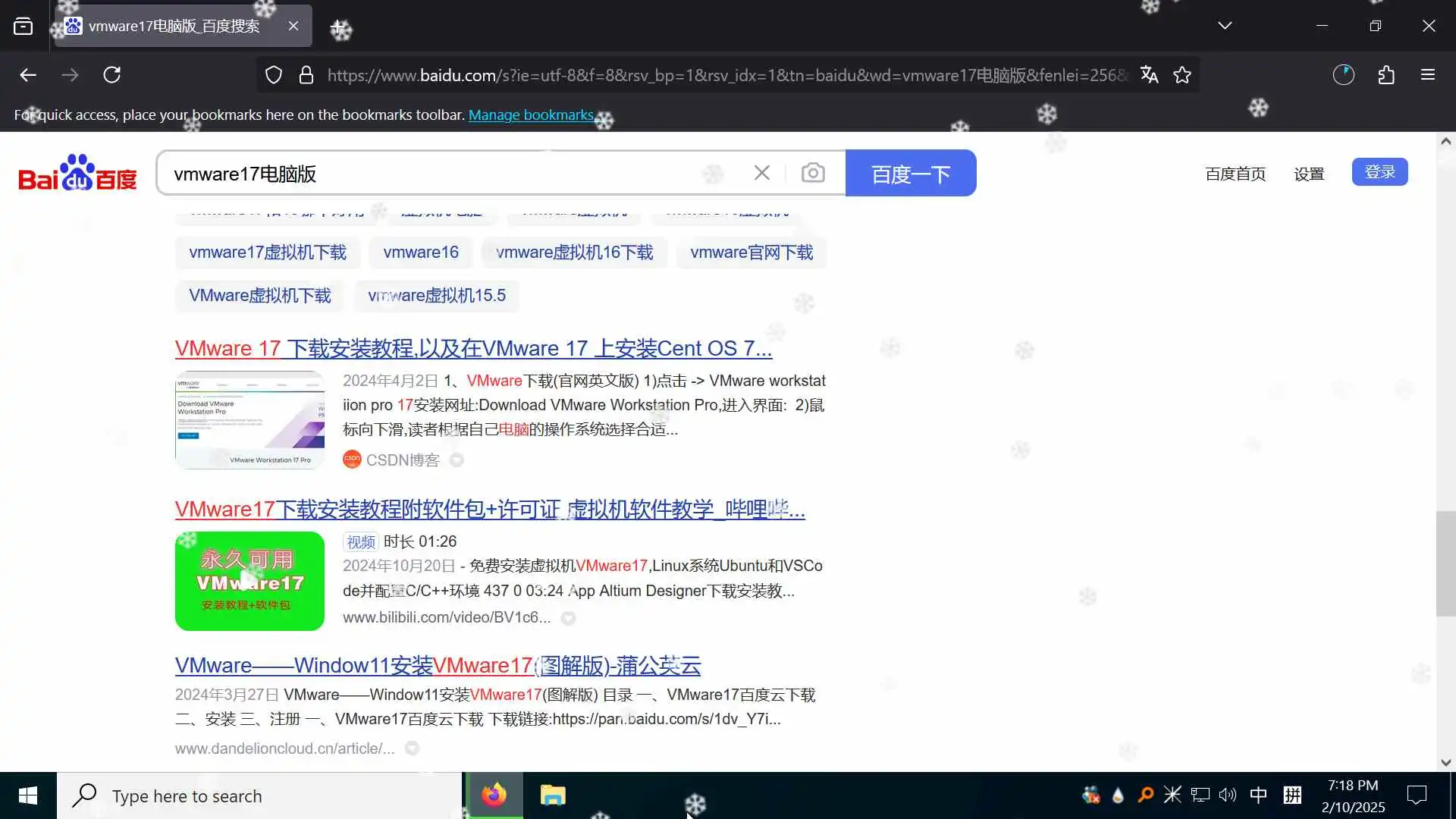Open Firefox View icon
Image resolution: width=1456 pixels, height=819 pixels.
tap(24, 27)
